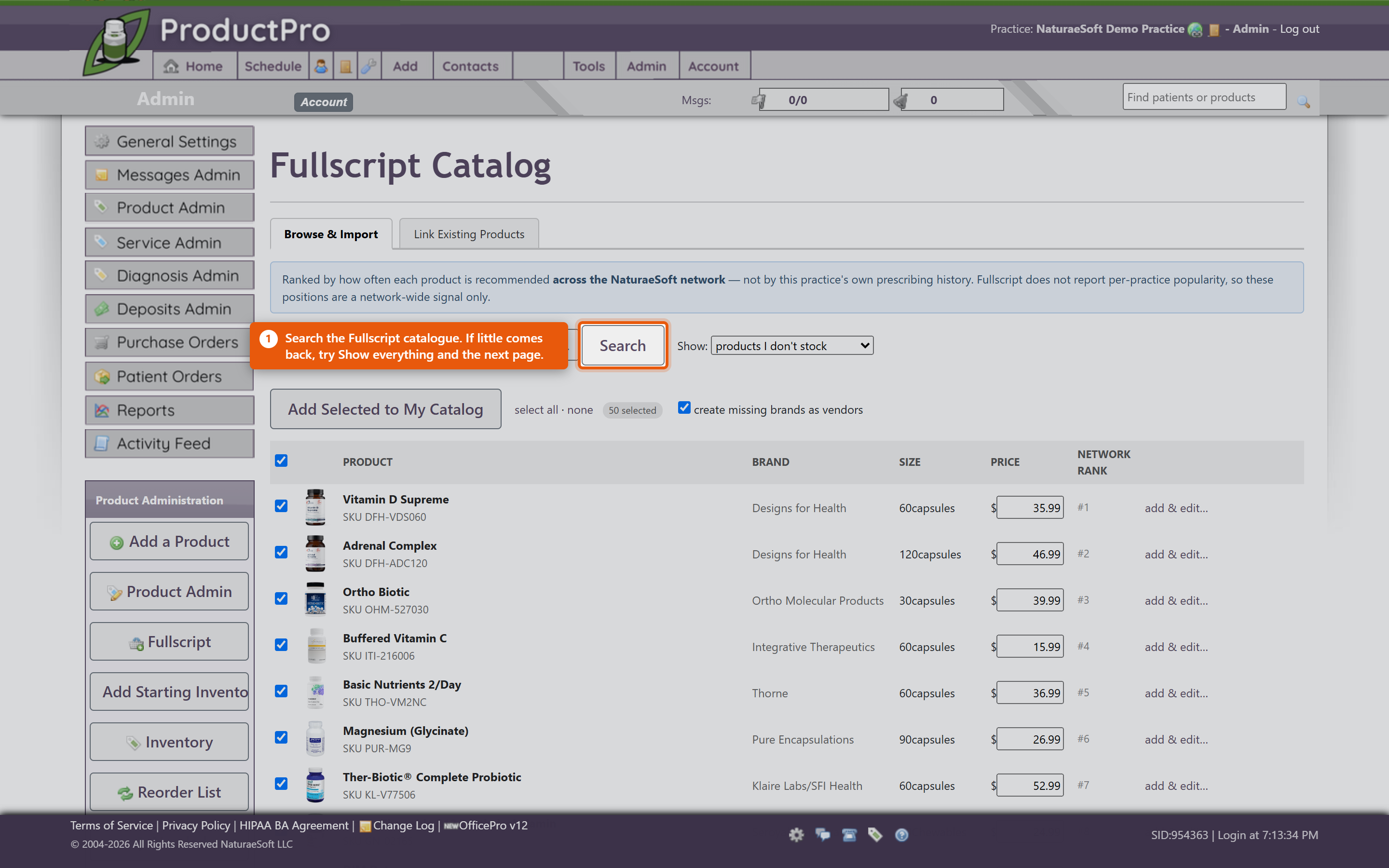Open Activity Feed in sidebar

tap(169, 443)
